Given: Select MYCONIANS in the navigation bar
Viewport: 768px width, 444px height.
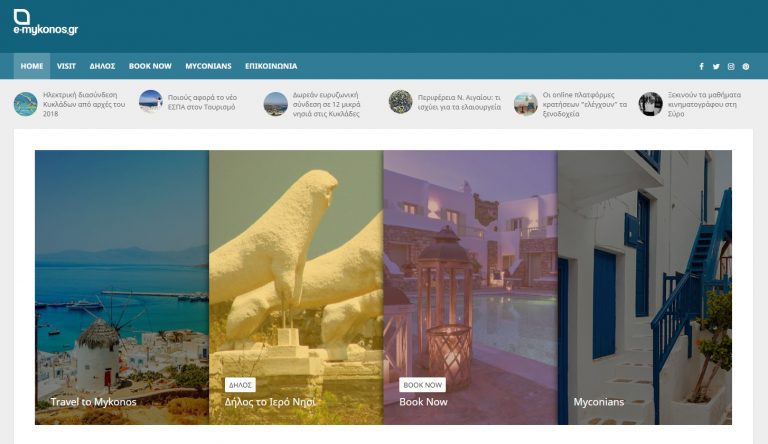Looking at the screenshot, I should (208, 66).
